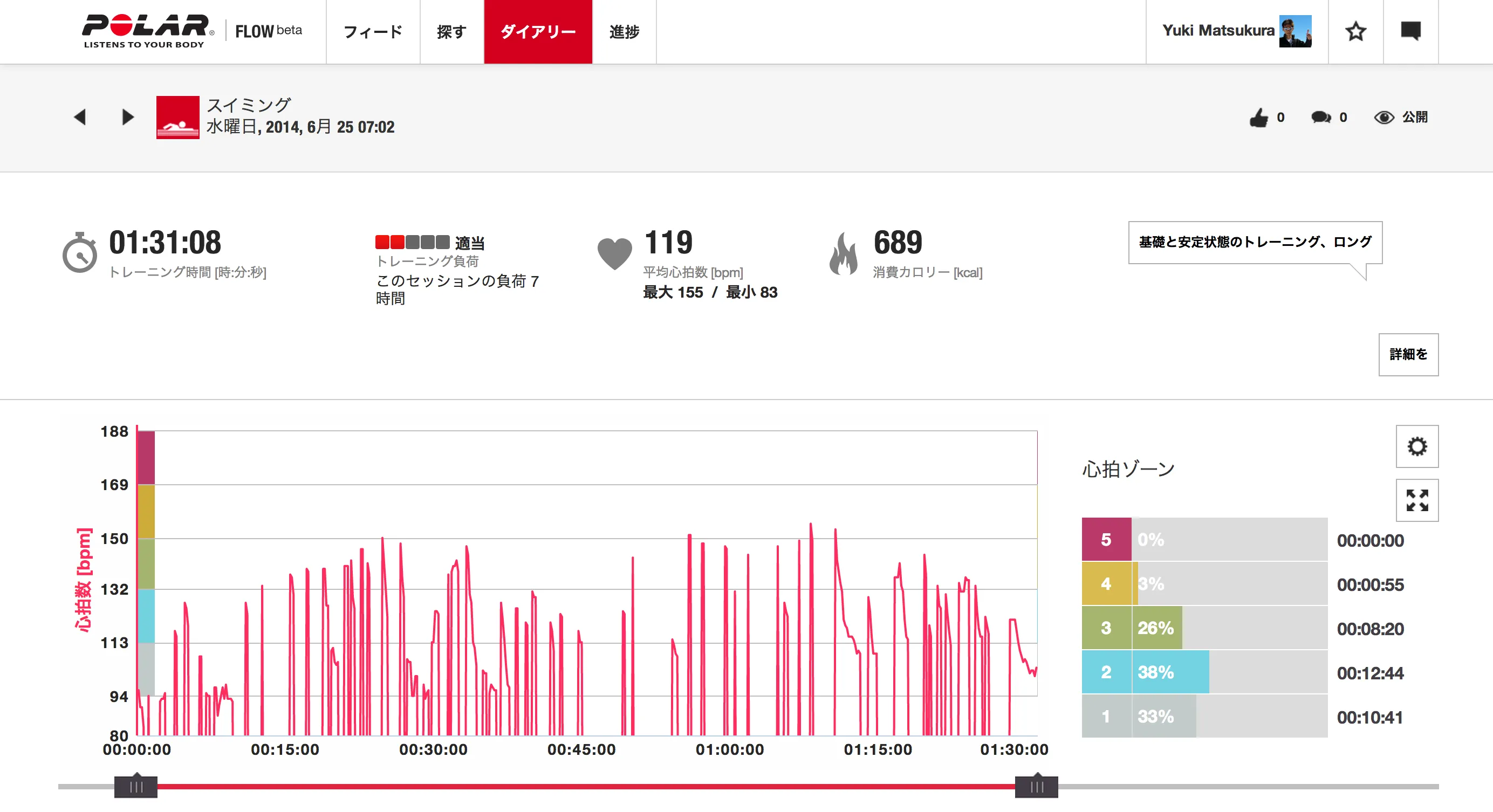Click the star favorites icon
This screenshot has width=1493, height=812.
click(x=1355, y=31)
